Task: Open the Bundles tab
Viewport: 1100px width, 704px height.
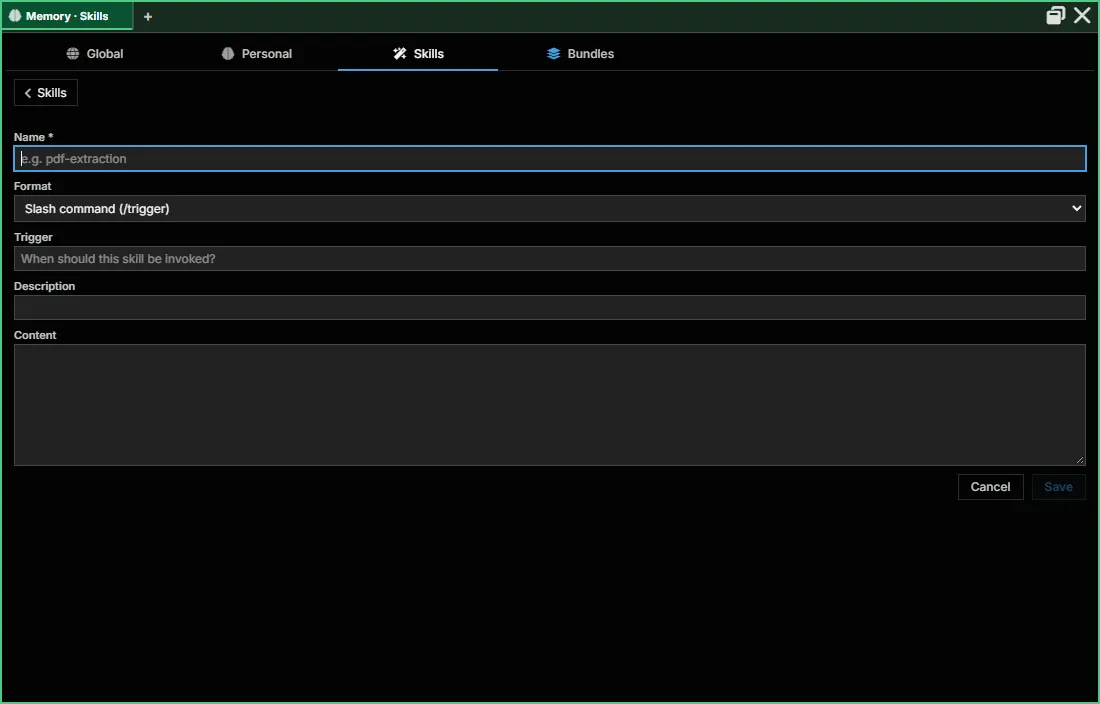Action: [x=580, y=53]
